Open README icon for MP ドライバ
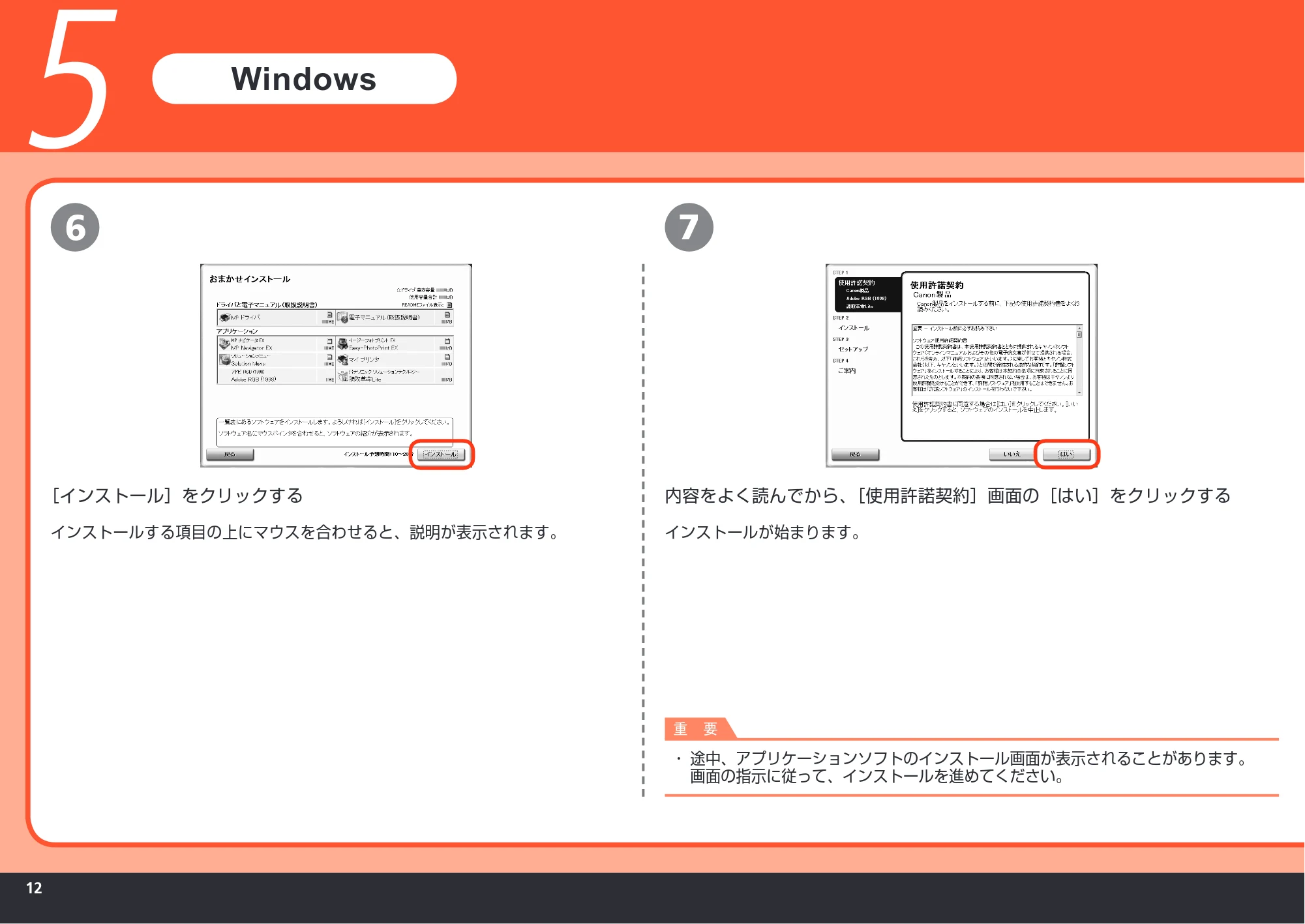The height and width of the screenshot is (924, 1305). 329,314
